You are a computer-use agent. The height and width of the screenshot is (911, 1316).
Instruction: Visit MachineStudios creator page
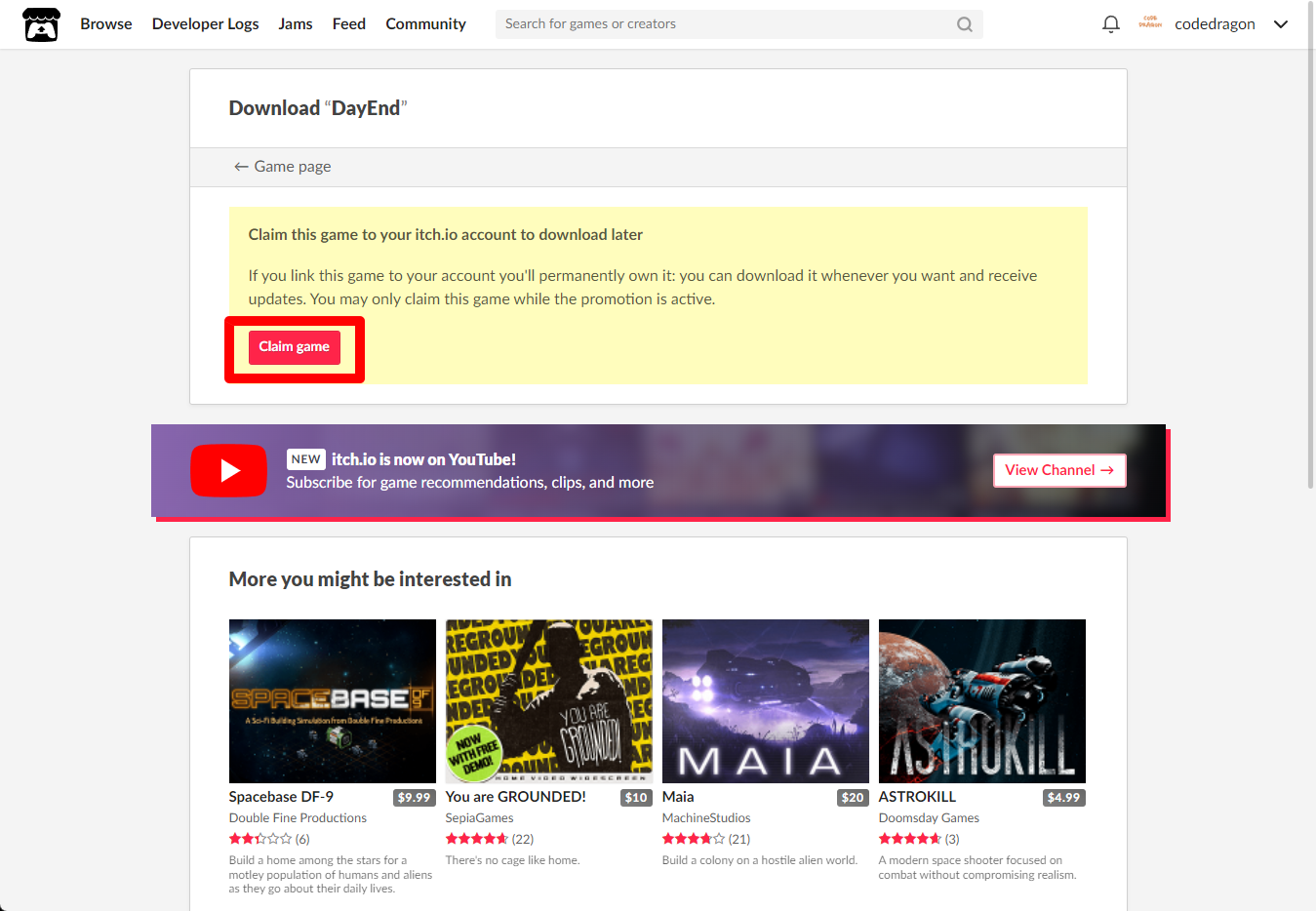point(706,818)
